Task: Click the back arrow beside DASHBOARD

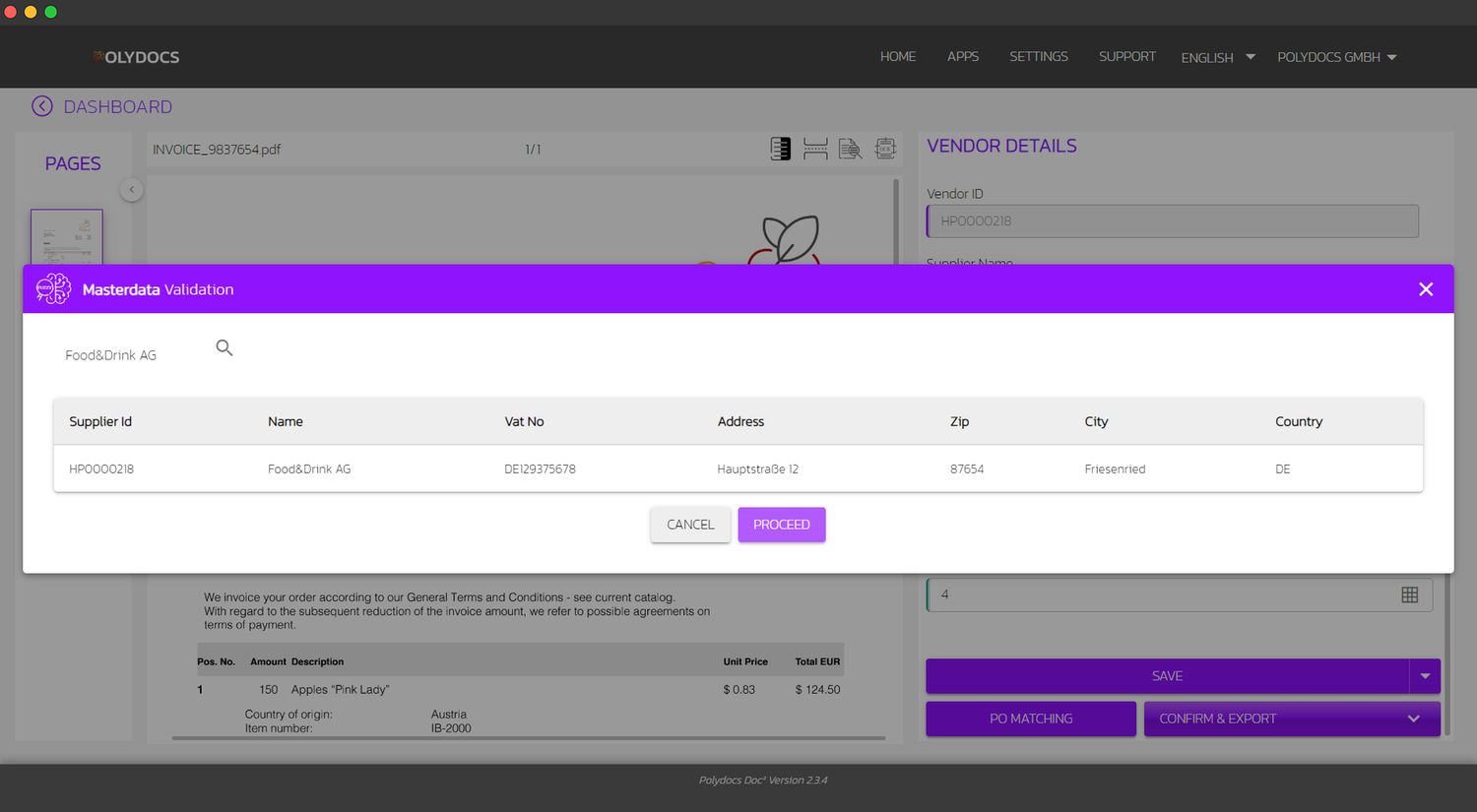Action: tap(42, 105)
